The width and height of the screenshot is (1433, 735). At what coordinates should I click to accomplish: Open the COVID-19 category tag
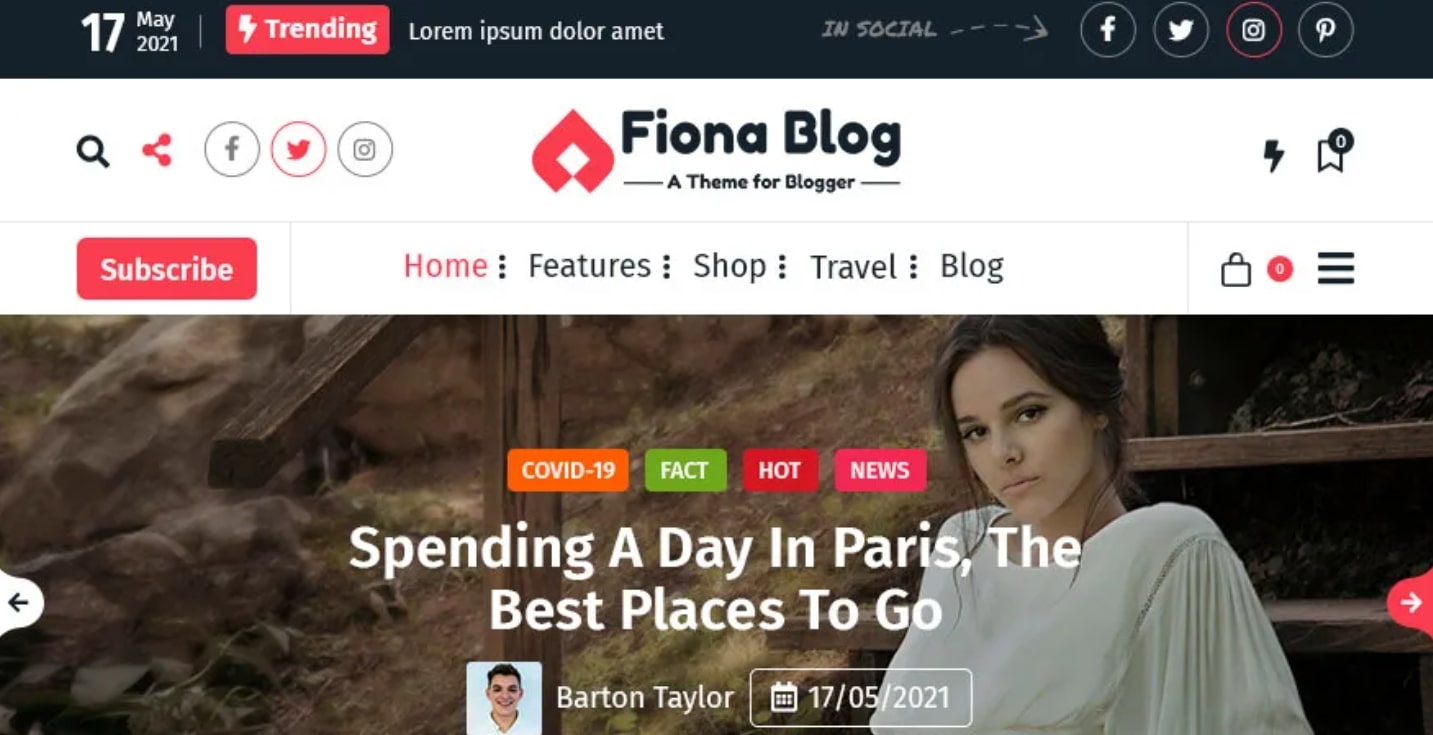[x=568, y=470]
